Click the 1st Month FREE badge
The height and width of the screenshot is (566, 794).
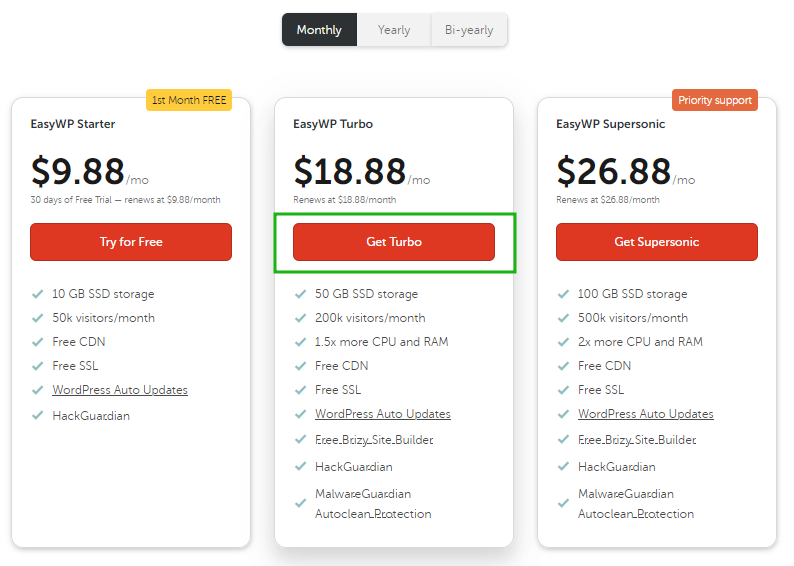pyautogui.click(x=189, y=100)
